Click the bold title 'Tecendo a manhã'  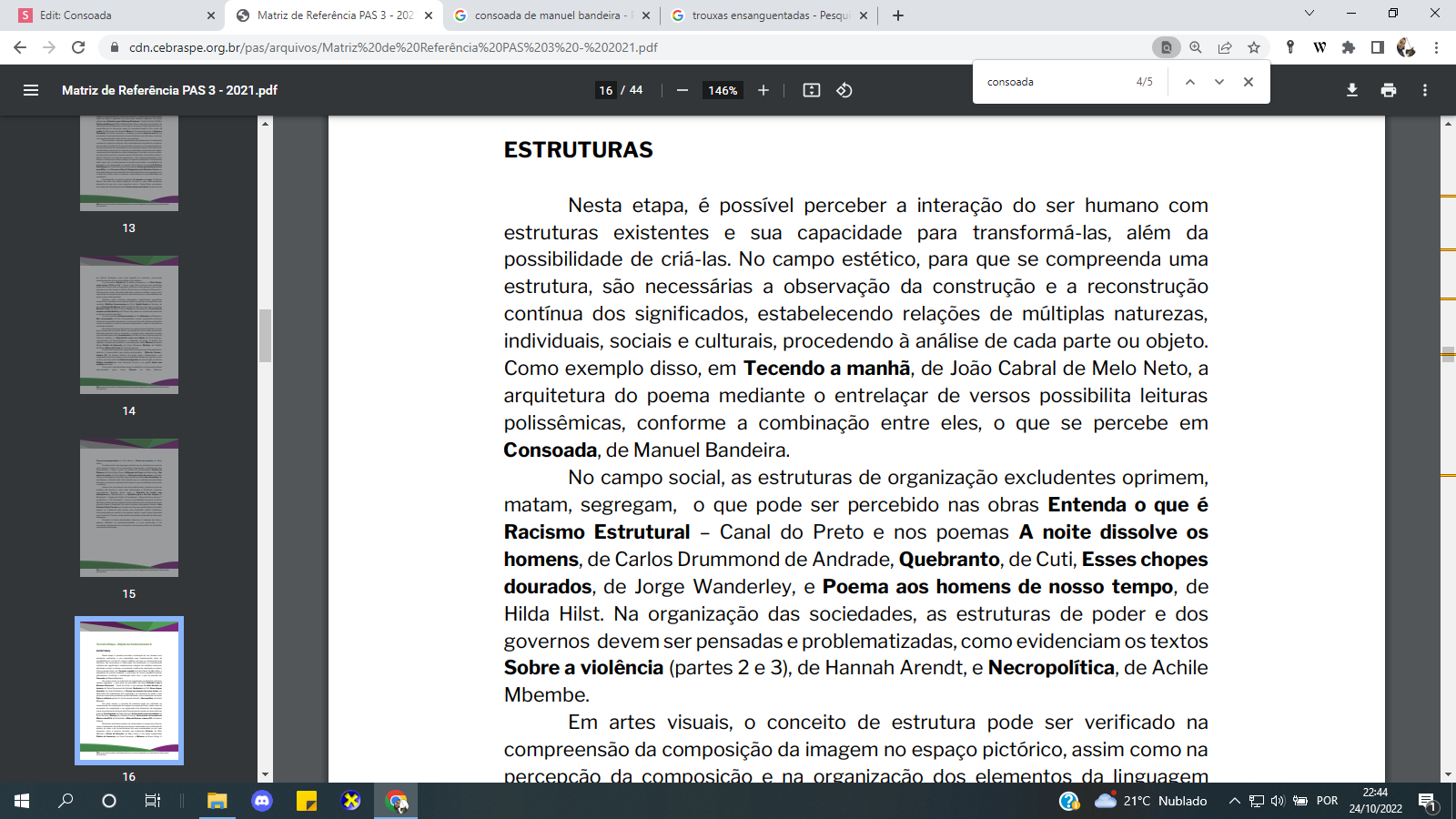coord(826,369)
